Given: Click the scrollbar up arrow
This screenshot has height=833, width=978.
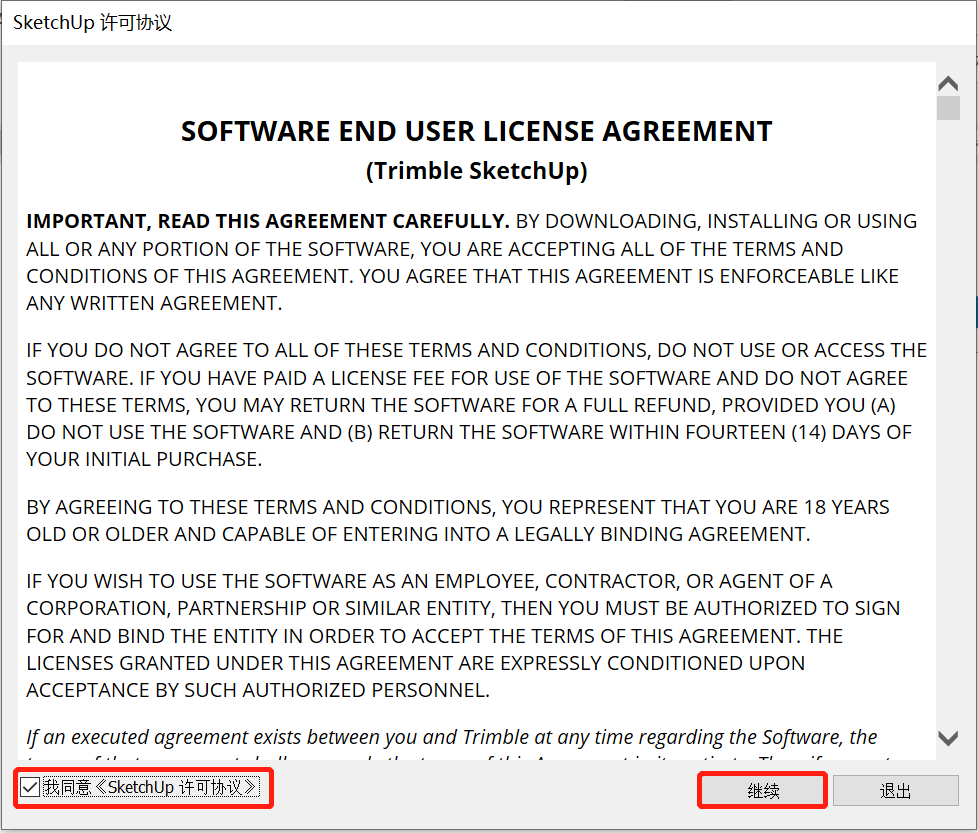Looking at the screenshot, I should coord(948,84).
